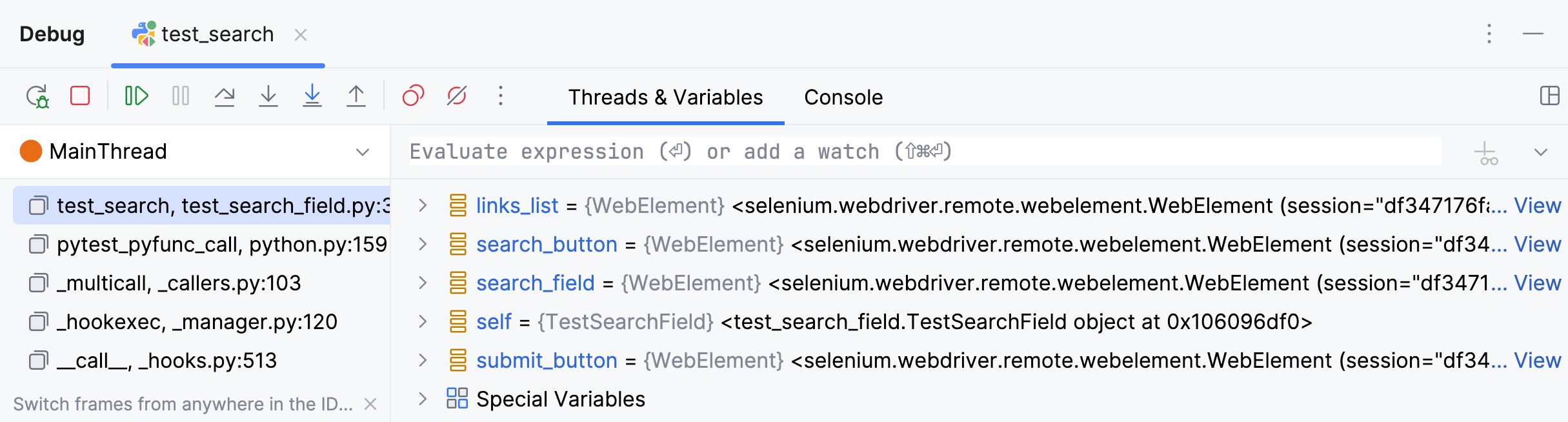Viewport: 1568px width, 422px height.
Task: Select the _multicall stack frame
Action: (178, 283)
